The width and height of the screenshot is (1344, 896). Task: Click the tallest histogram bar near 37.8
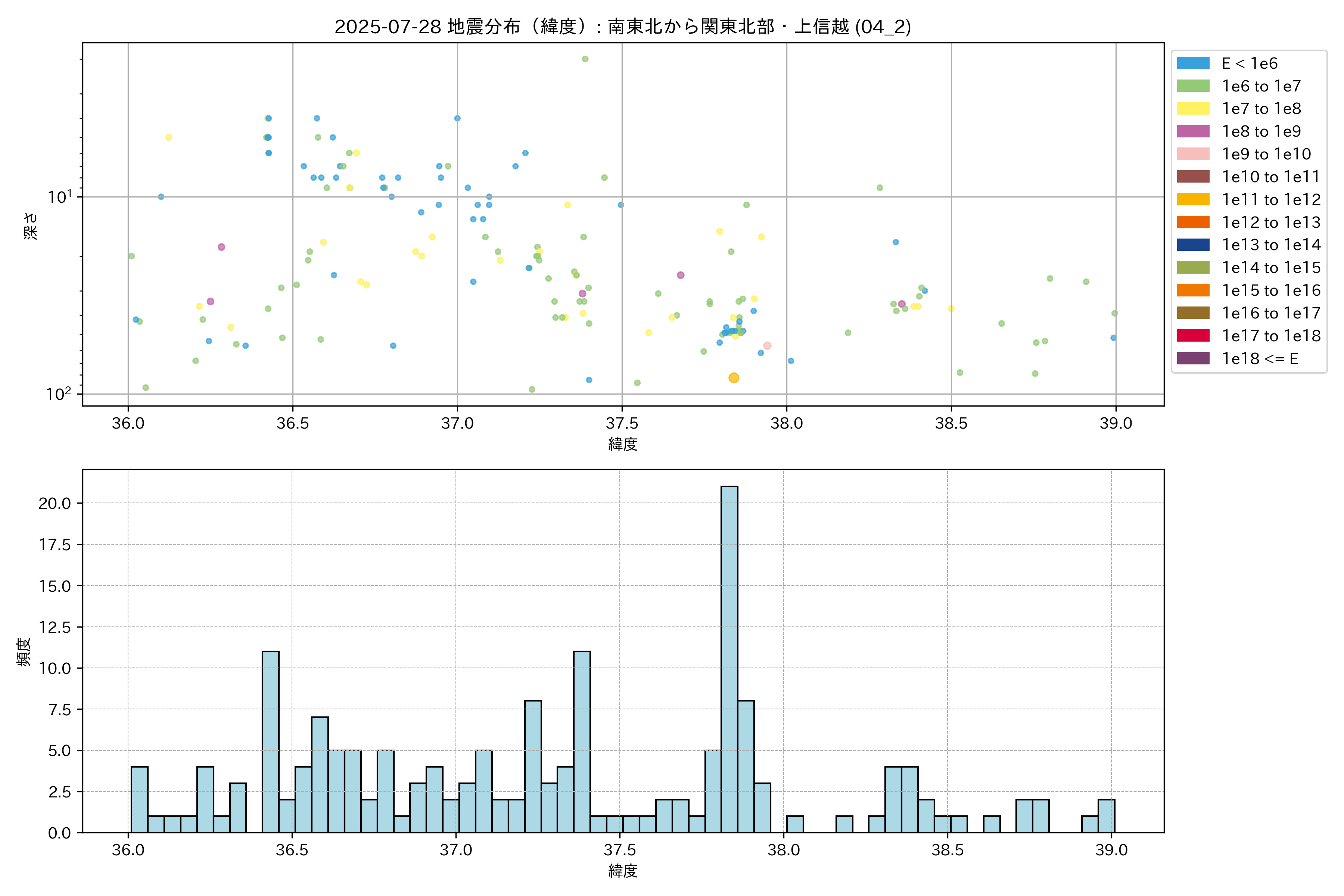tap(729, 659)
